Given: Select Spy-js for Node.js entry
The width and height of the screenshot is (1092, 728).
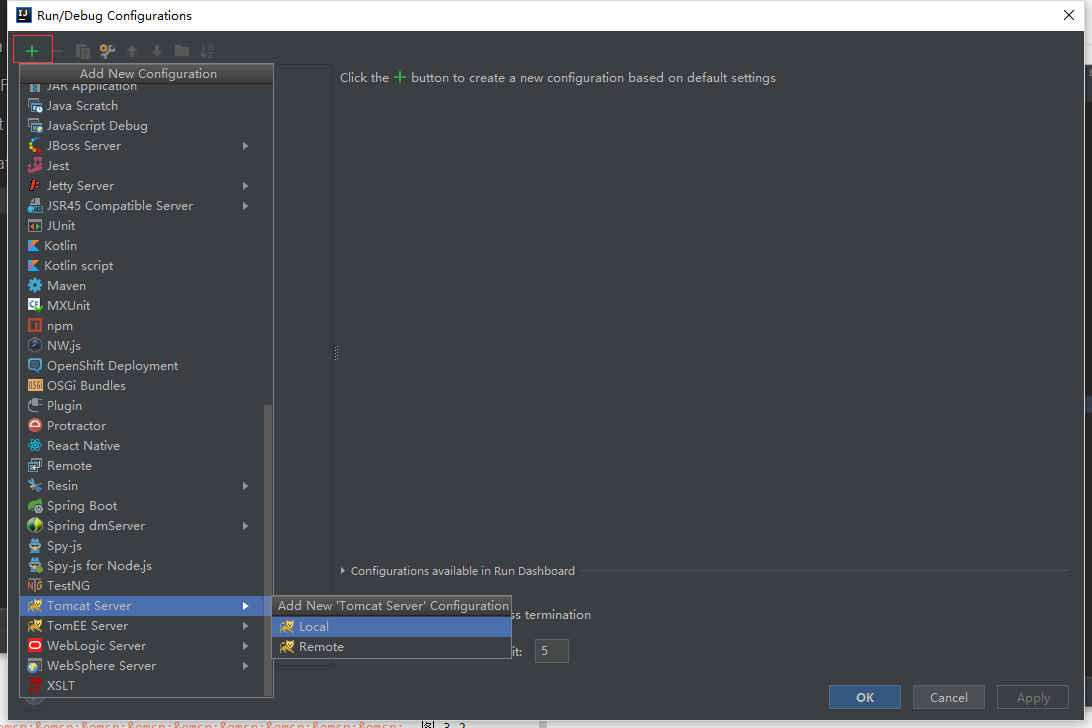Looking at the screenshot, I should click(x=142, y=566).
